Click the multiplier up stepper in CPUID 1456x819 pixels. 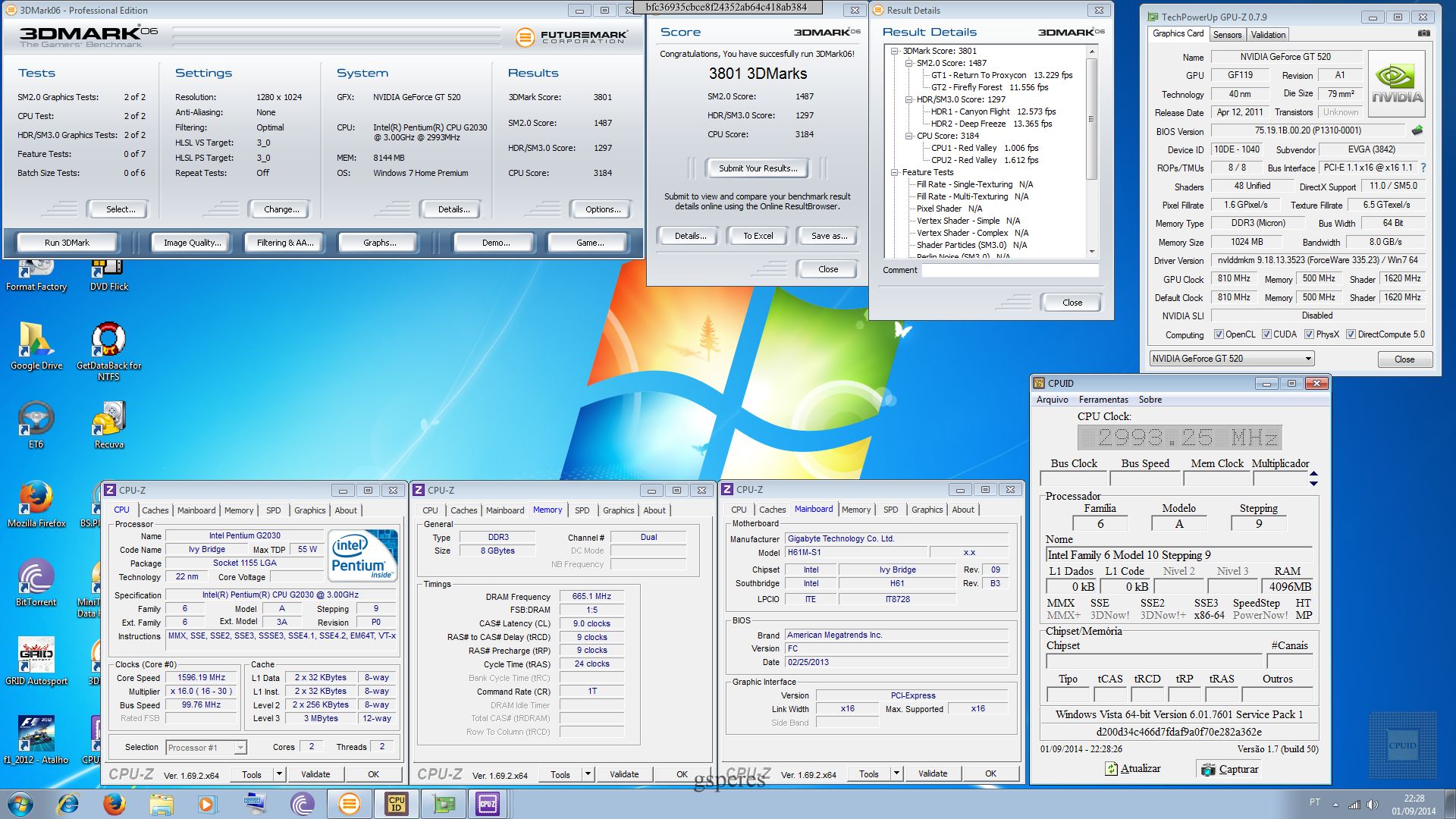(x=1313, y=474)
